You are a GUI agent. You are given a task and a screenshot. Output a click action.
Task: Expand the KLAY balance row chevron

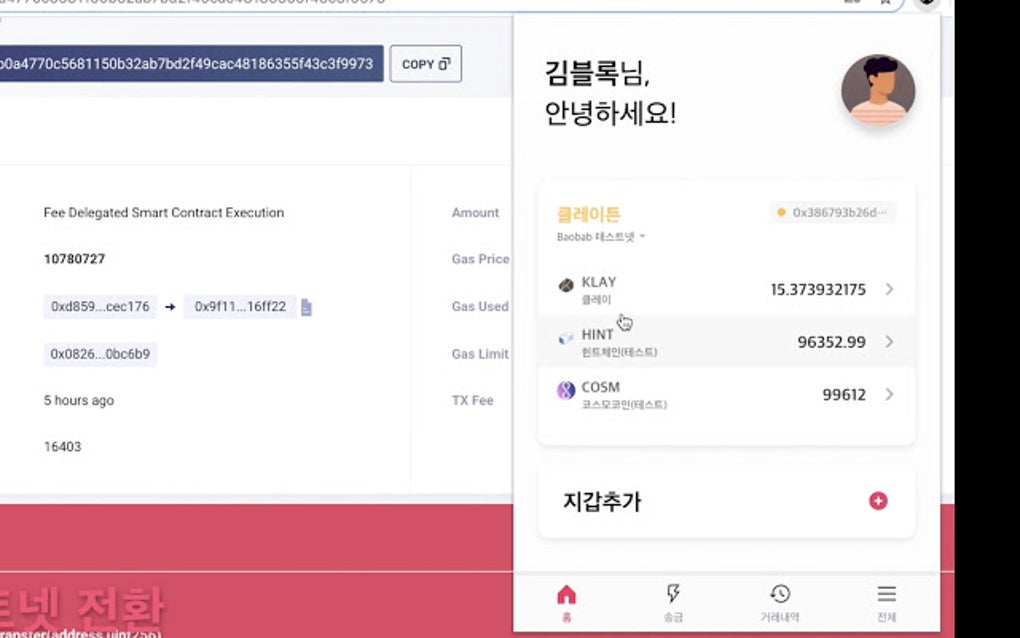pos(888,289)
